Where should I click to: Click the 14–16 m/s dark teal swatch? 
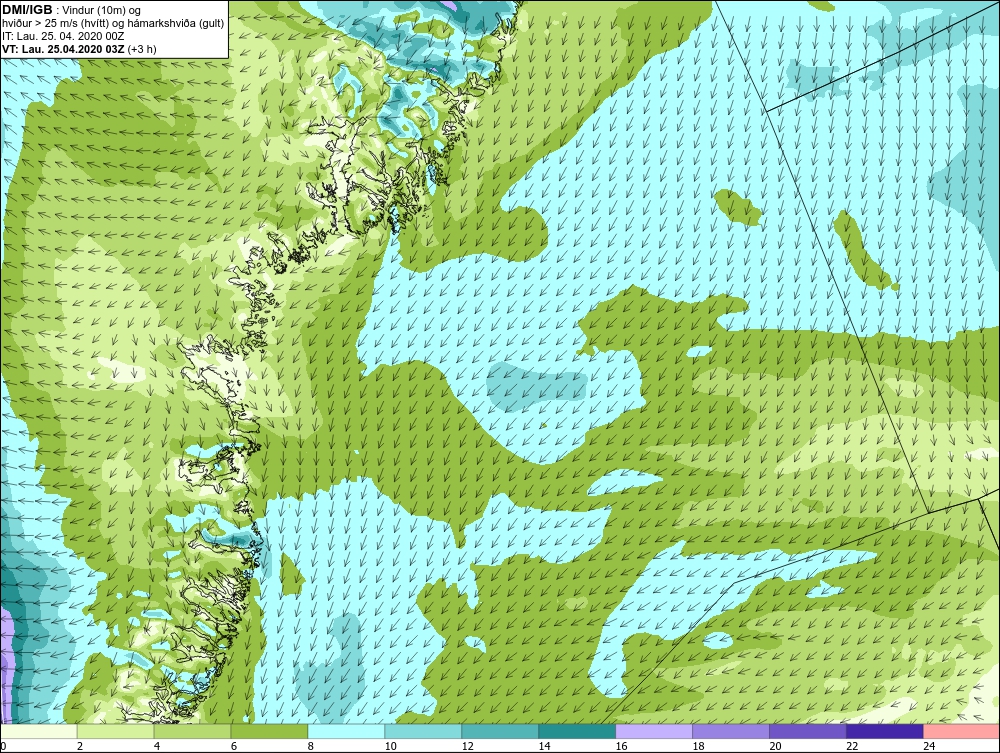[577, 731]
